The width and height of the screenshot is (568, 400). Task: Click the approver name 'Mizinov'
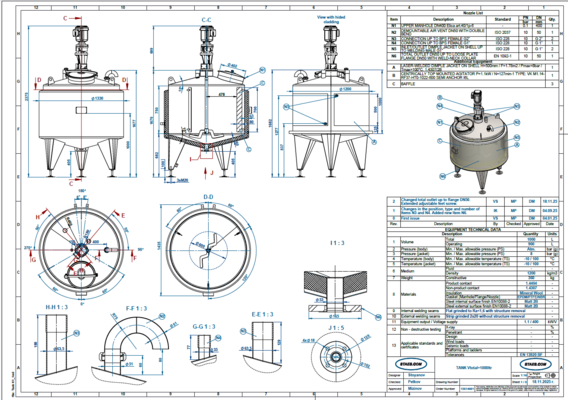(x=415, y=388)
